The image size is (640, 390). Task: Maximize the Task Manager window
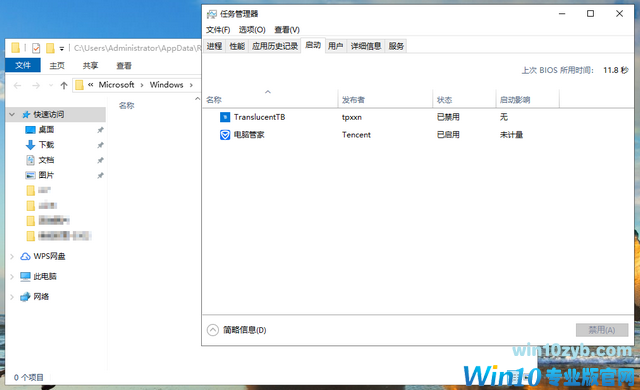(x=590, y=14)
